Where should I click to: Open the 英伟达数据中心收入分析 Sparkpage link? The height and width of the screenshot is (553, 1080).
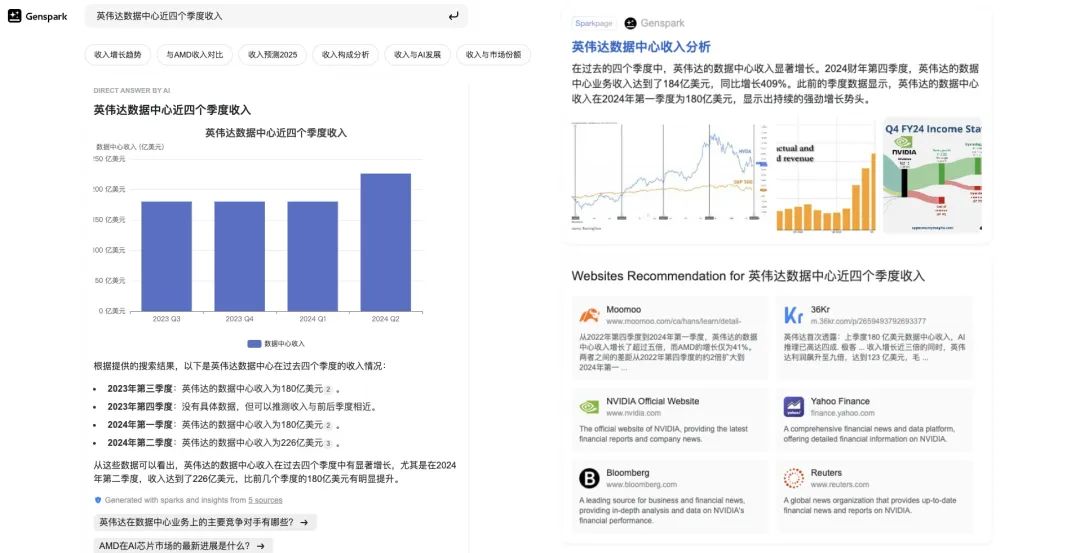point(641,47)
